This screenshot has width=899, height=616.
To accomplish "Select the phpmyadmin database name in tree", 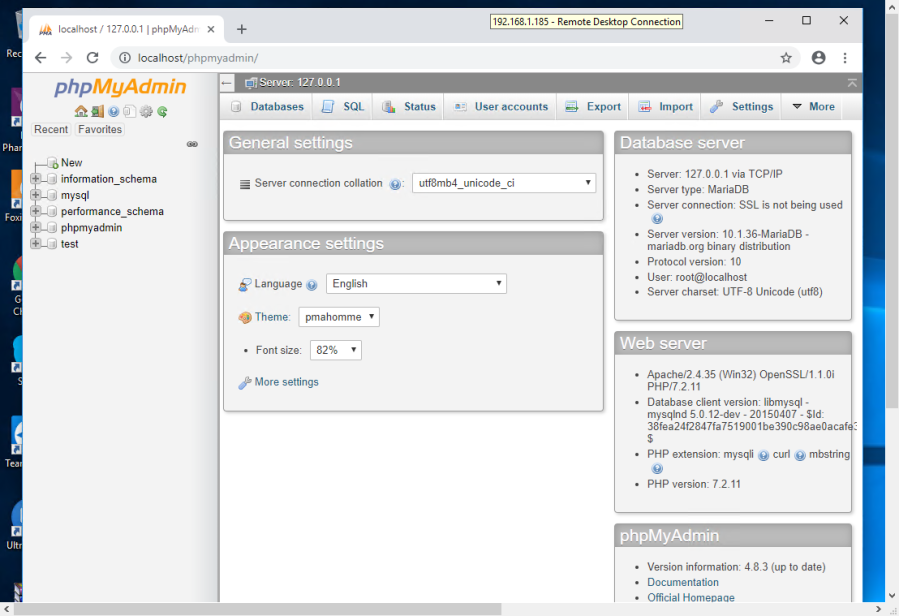I will [x=92, y=228].
